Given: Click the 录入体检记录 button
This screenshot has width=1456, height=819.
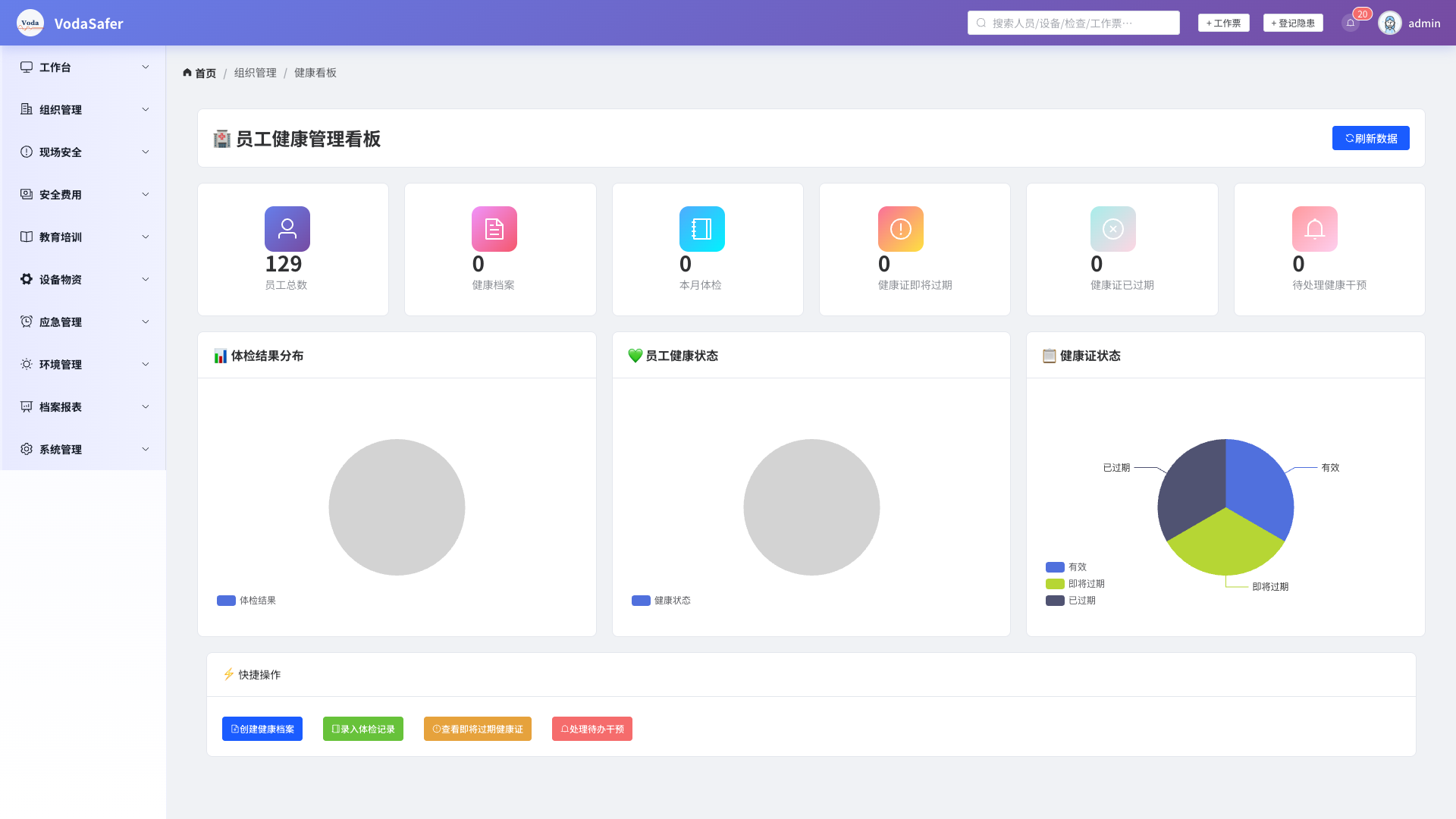Looking at the screenshot, I should click(x=363, y=729).
